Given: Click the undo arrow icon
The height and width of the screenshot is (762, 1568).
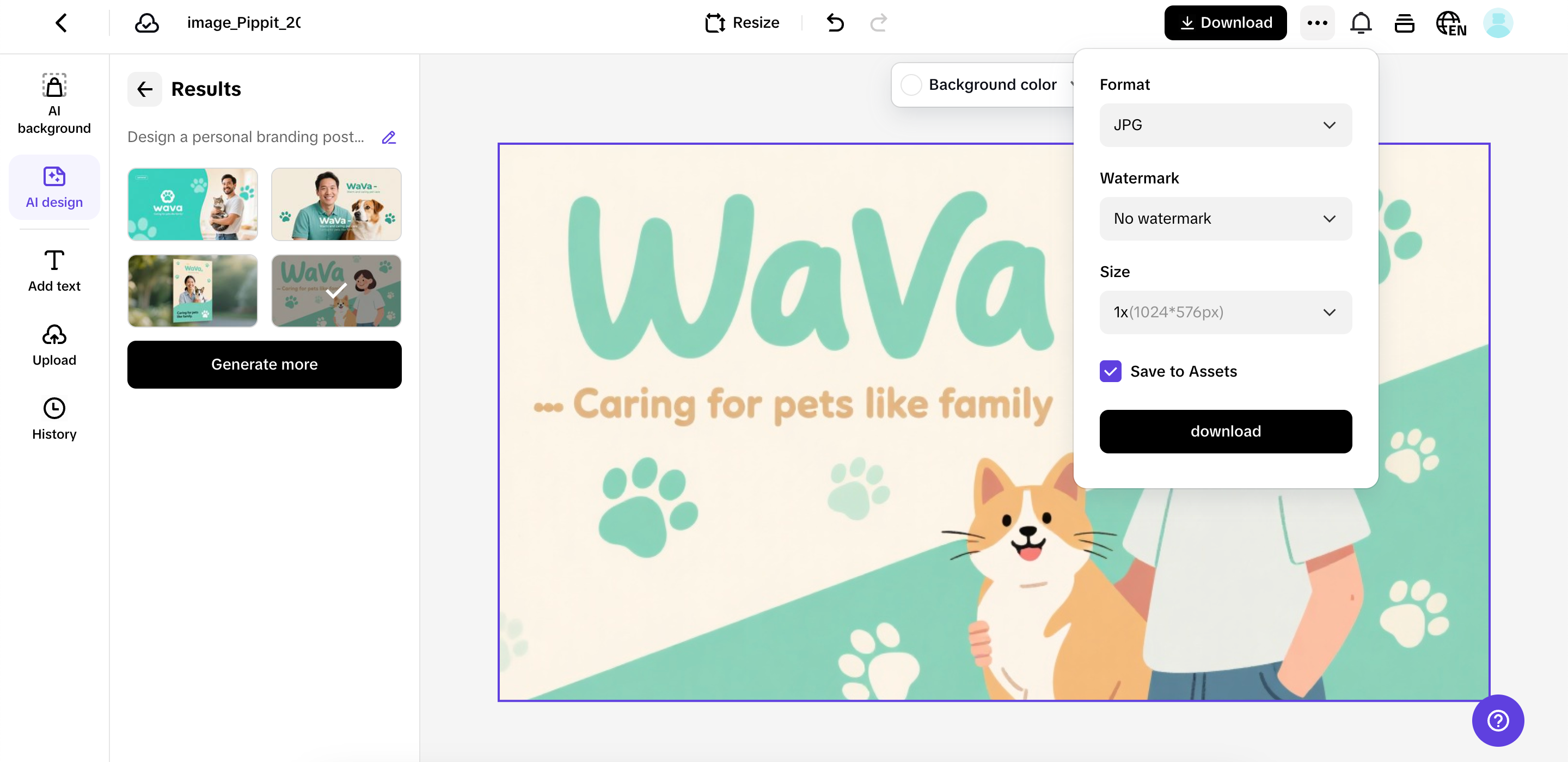Looking at the screenshot, I should 835,23.
